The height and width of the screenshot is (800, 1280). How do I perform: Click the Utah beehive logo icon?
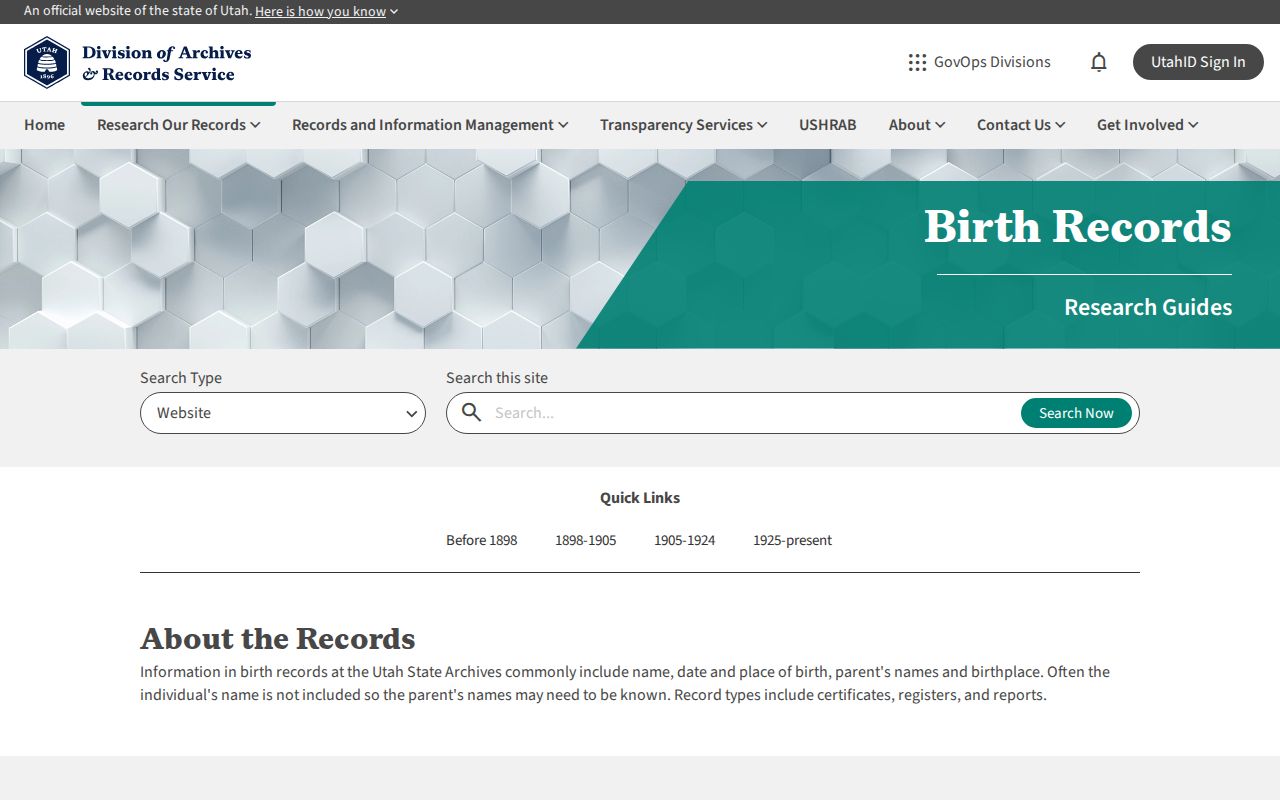[x=47, y=63]
